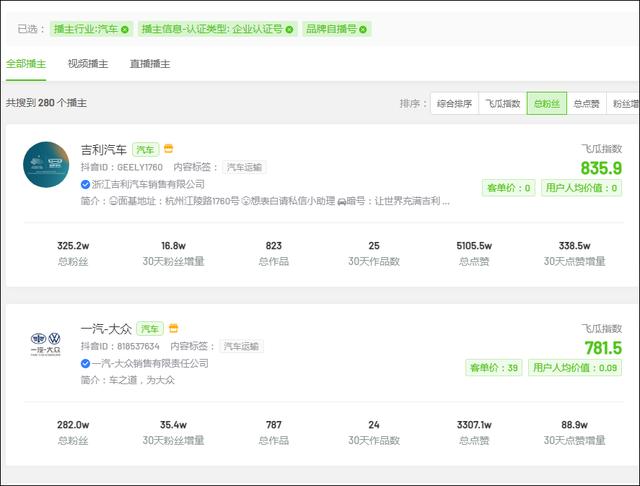Viewport: 640px width, 486px height.
Task: Click the 汽车 tag beside 一汽-大众
Action: (x=150, y=328)
